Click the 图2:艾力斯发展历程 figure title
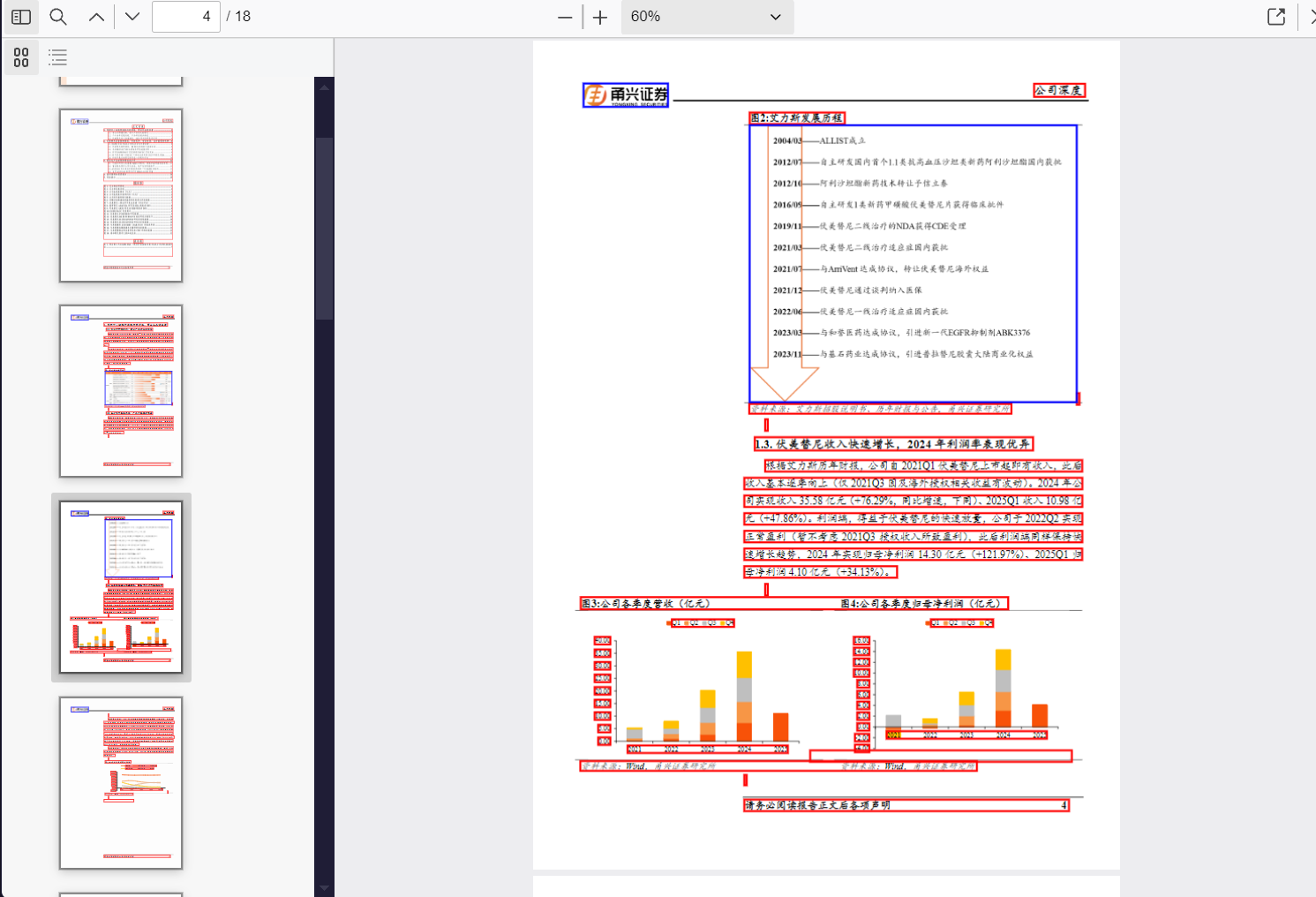1316x897 pixels. [797, 117]
